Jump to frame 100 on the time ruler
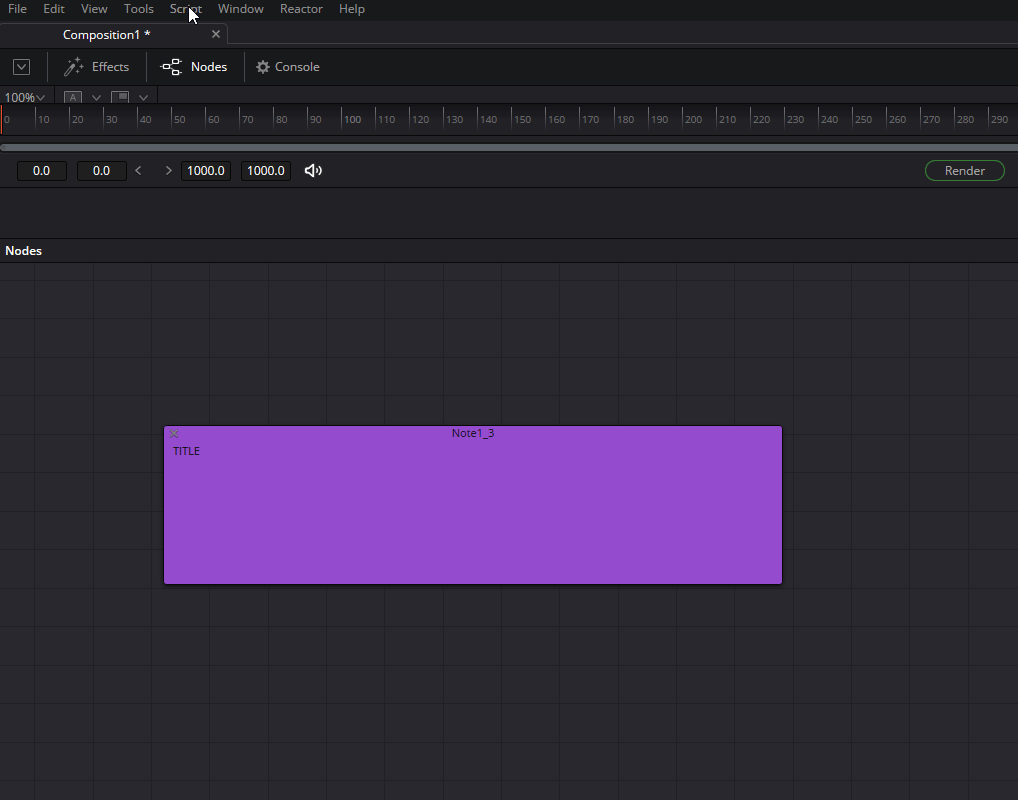Viewport: 1018px width, 800px height. (353, 119)
